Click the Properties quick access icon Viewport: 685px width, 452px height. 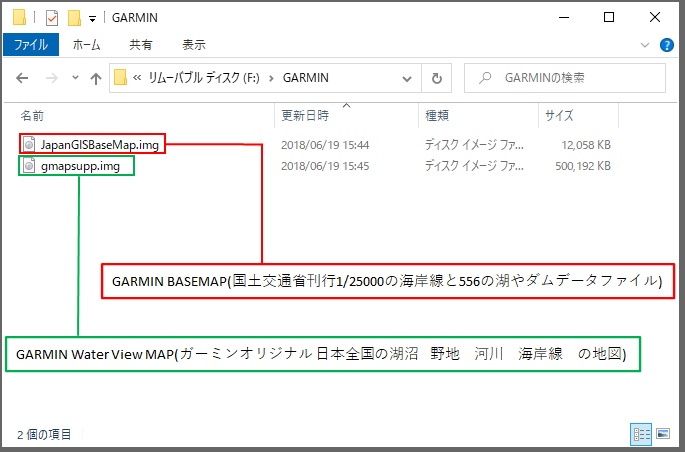point(52,18)
